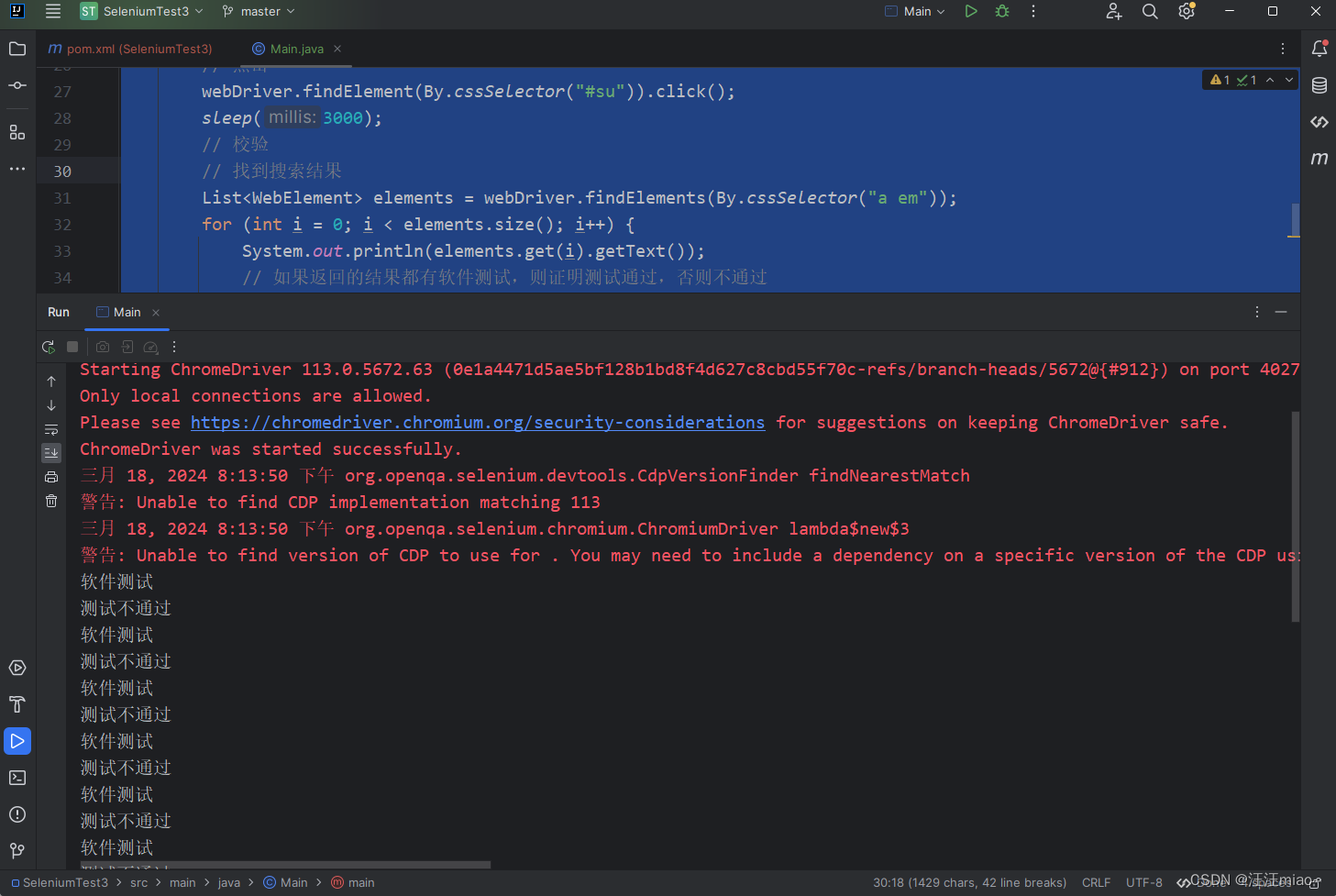Open the Build hammer tool window
Viewport: 1336px width, 896px height.
tap(17, 704)
